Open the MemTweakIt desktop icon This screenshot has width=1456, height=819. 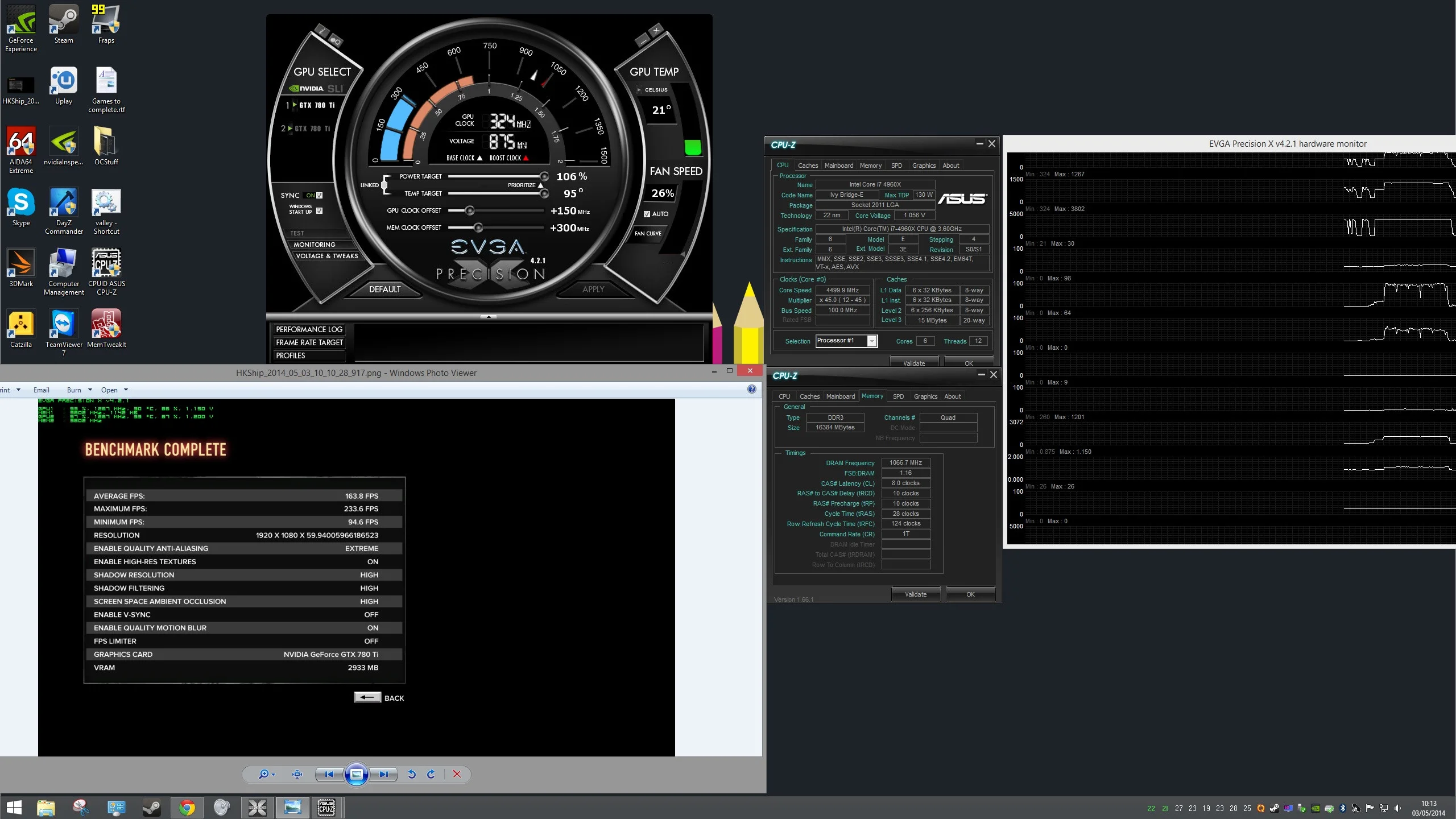tap(106, 329)
